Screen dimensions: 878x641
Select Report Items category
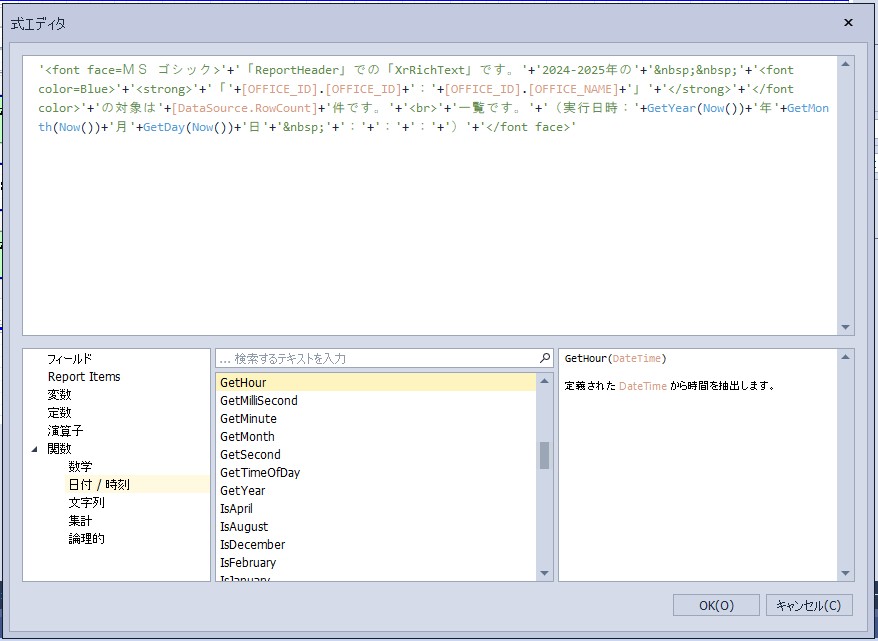coord(84,377)
